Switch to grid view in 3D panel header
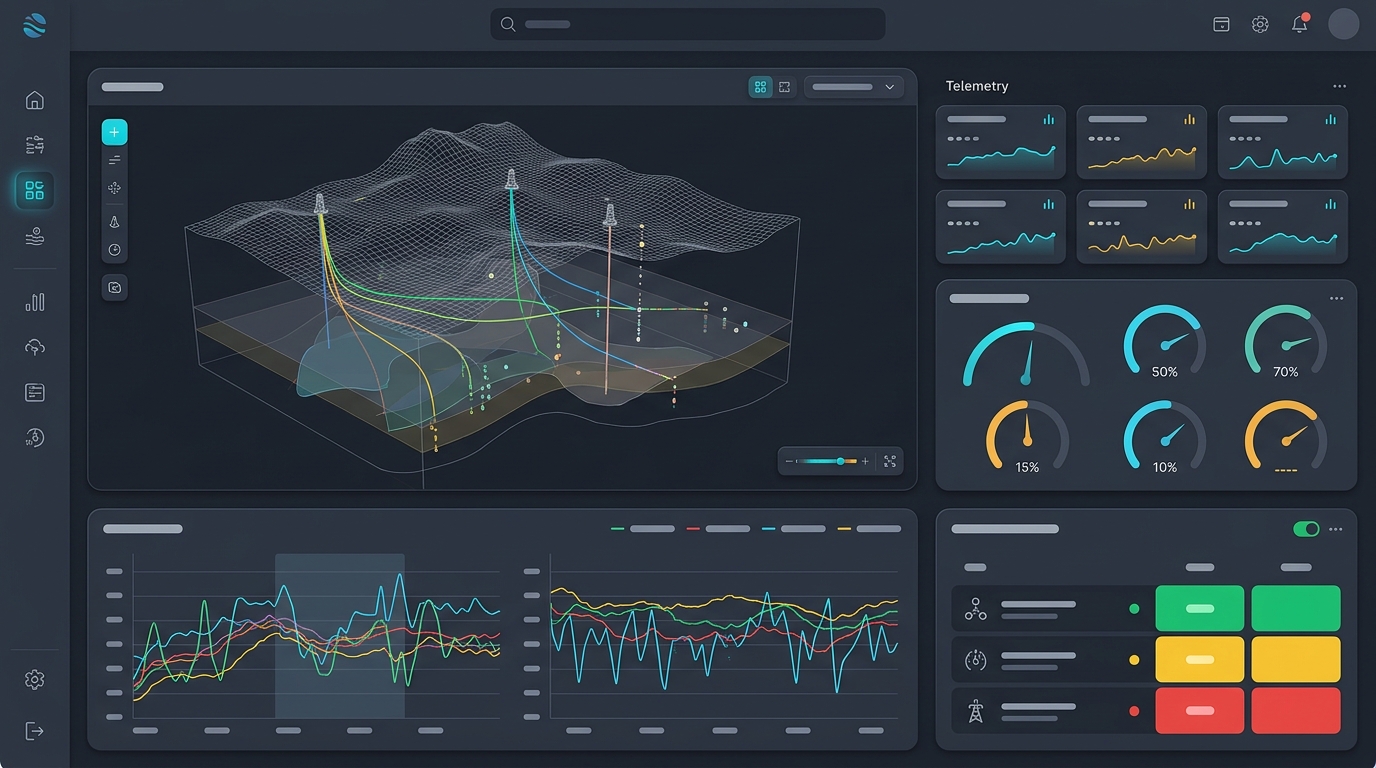The width and height of the screenshot is (1376, 768). [760, 87]
